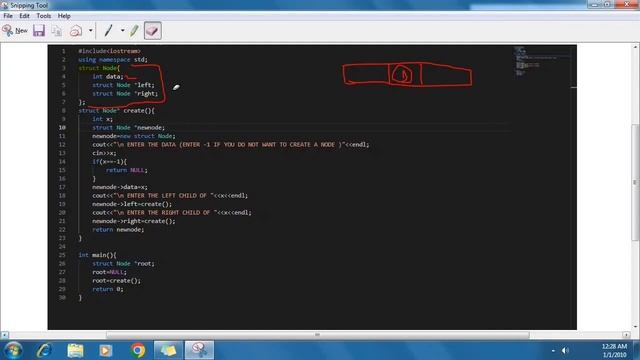The height and width of the screenshot is (360, 640).
Task: Open the Help menu
Action: pos(64,16)
